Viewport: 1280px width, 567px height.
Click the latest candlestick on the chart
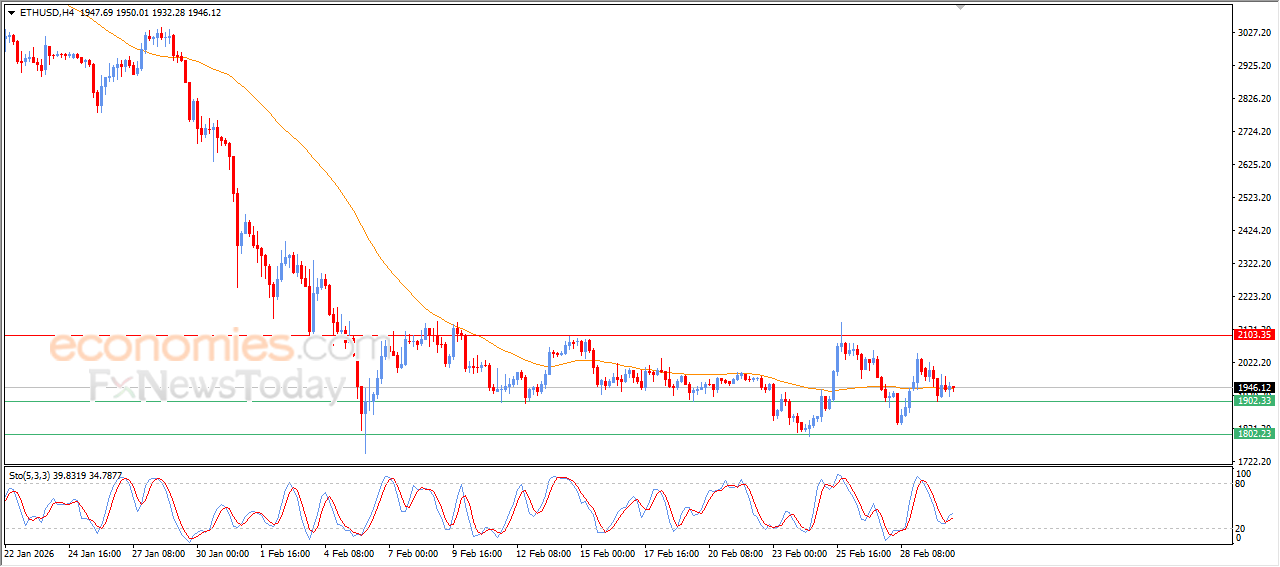[954, 388]
